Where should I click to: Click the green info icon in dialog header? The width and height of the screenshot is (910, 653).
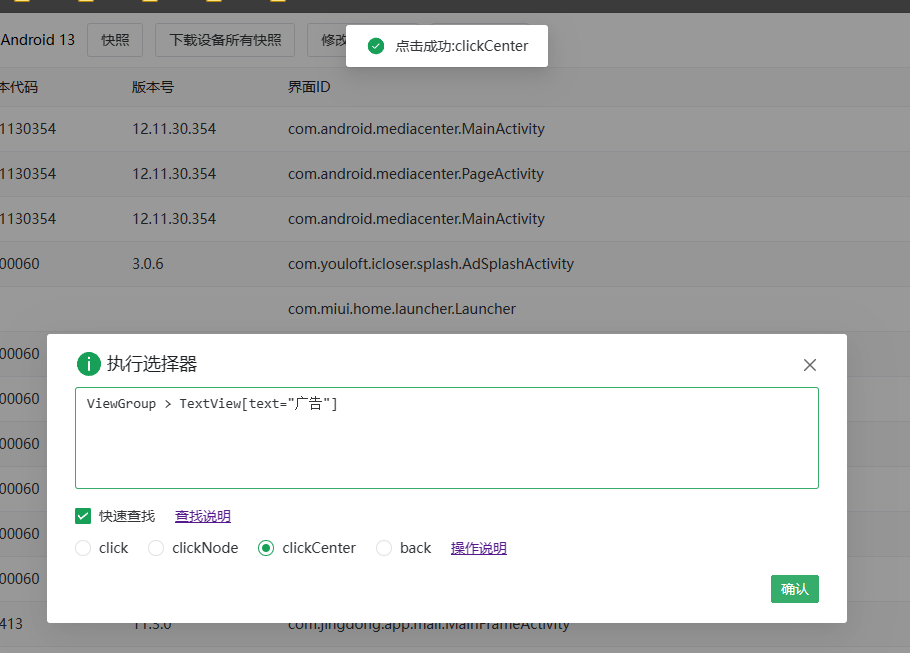[89, 365]
